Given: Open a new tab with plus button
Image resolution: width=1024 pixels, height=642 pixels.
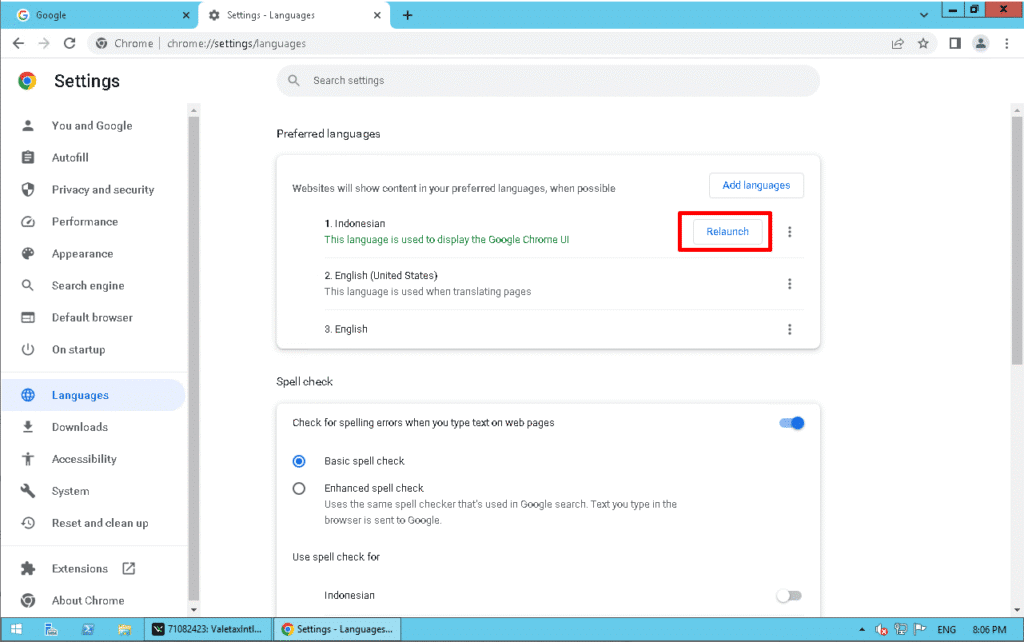Looking at the screenshot, I should tap(408, 15).
